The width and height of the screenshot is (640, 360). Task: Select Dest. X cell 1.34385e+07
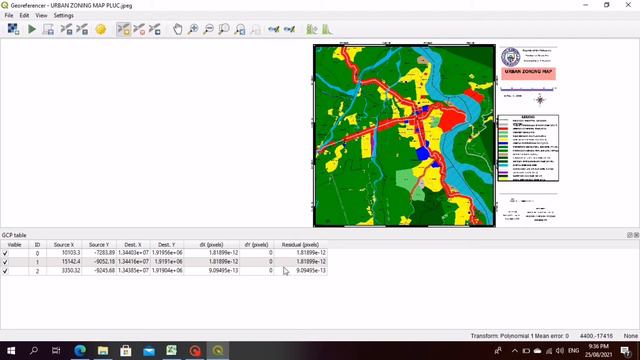pyautogui.click(x=133, y=271)
